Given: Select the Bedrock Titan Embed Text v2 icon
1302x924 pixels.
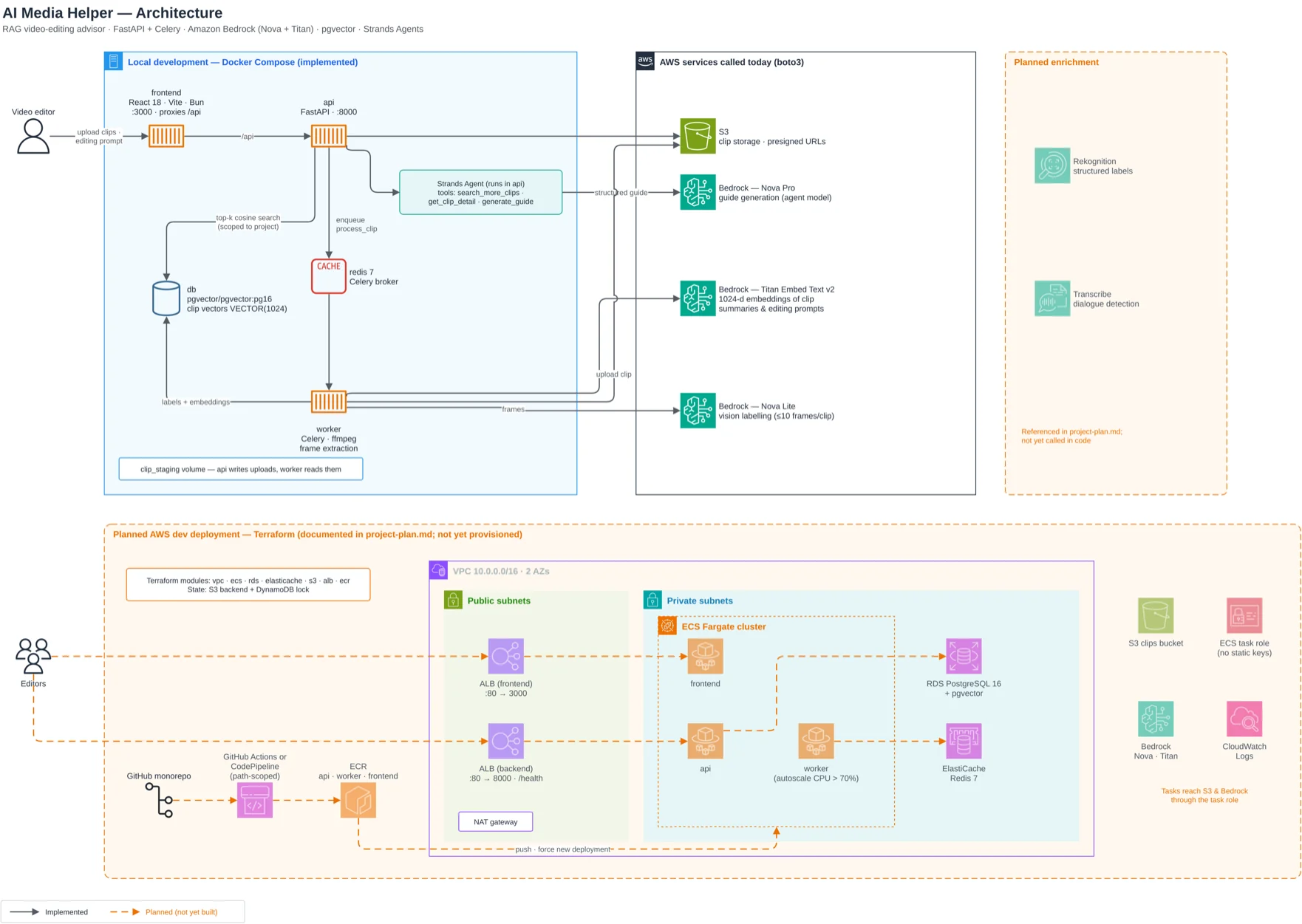Looking at the screenshot, I should pyautogui.click(x=698, y=298).
